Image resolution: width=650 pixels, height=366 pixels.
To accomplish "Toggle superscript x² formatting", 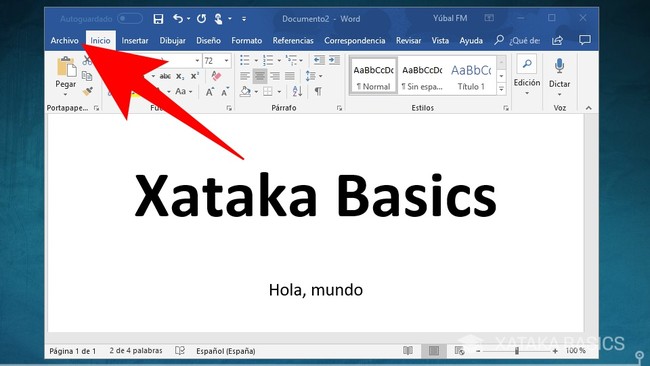I will (195, 76).
